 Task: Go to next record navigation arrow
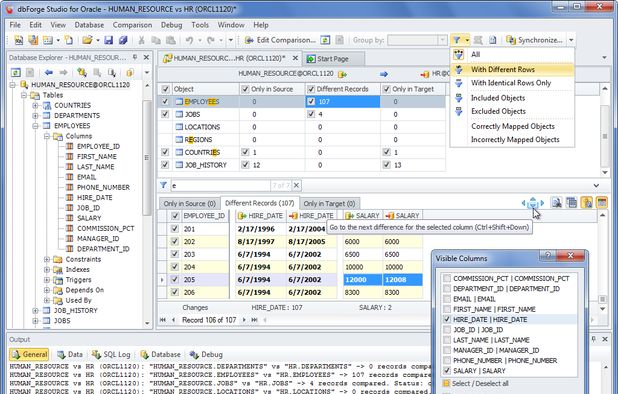click(x=244, y=320)
